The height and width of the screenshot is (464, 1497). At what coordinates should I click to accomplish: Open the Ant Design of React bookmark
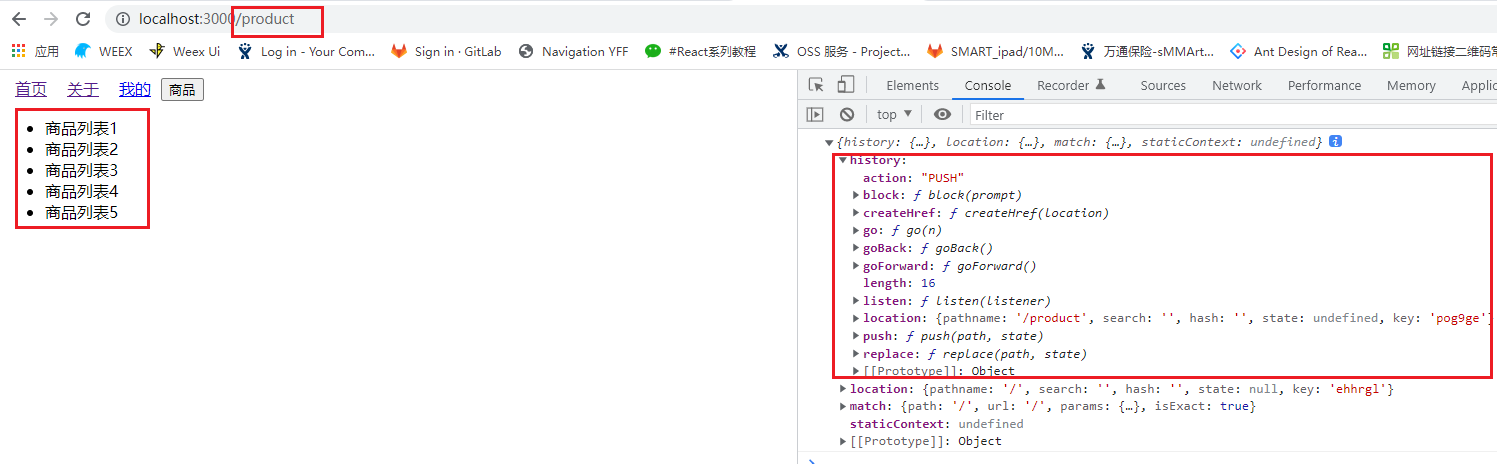1298,51
